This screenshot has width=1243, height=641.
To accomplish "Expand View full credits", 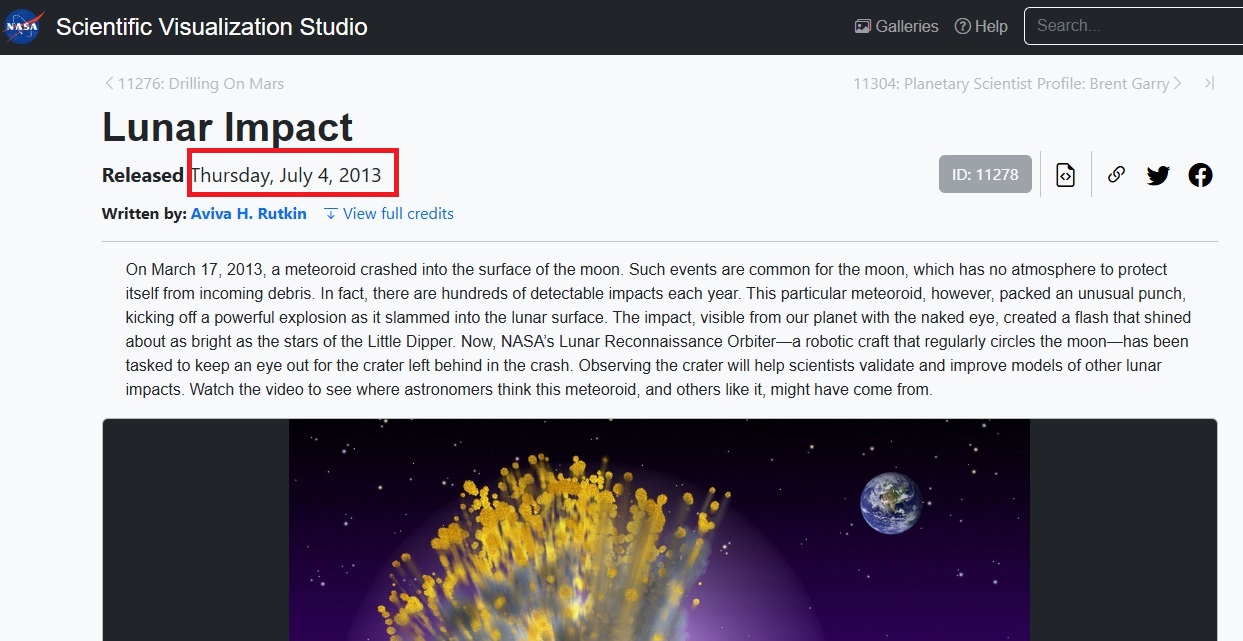I will coord(389,213).
